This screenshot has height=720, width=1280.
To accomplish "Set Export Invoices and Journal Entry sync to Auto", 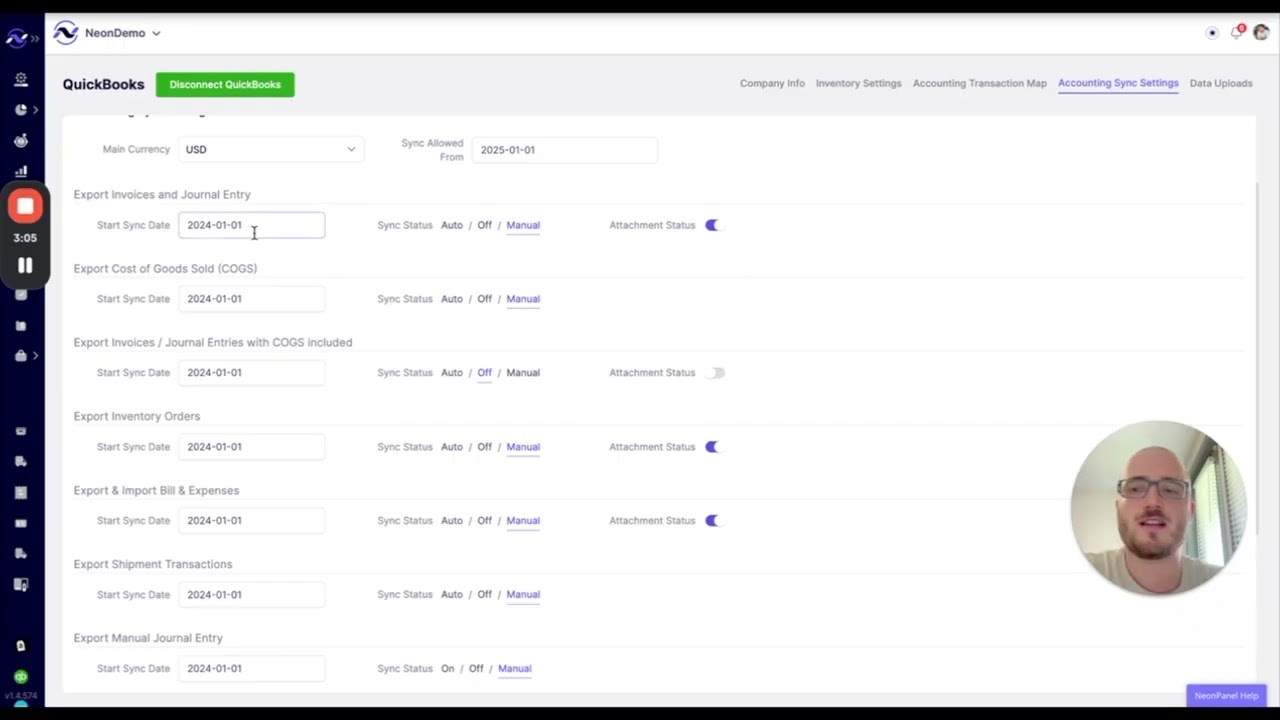I will 452,225.
